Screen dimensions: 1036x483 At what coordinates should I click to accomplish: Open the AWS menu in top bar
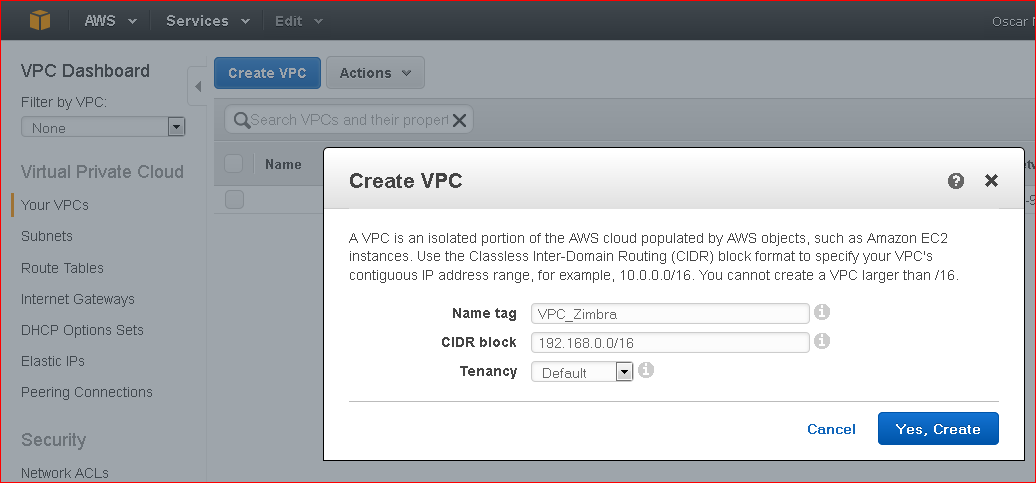(x=110, y=20)
